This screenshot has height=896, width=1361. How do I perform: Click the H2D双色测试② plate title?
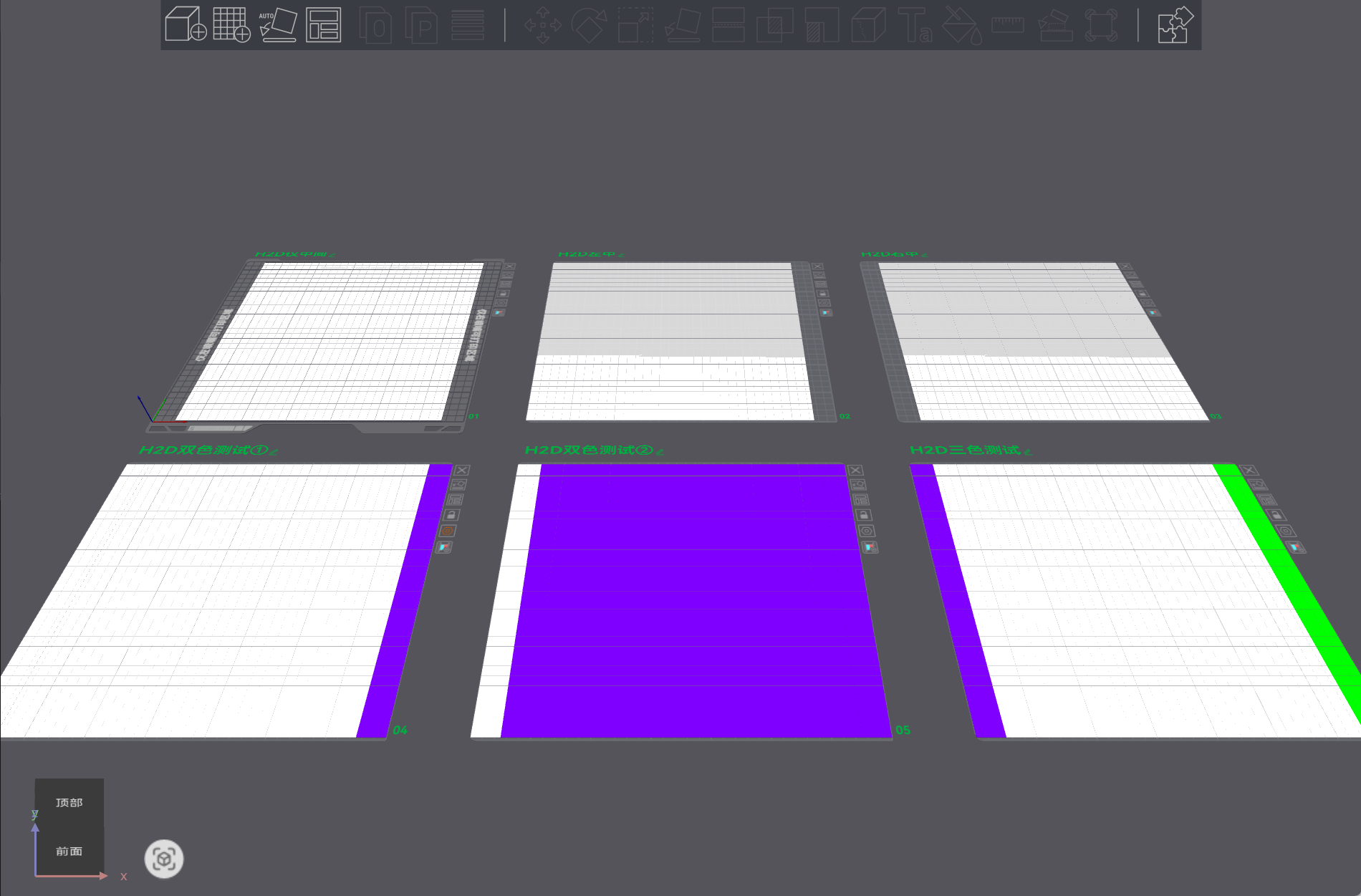[x=589, y=450]
